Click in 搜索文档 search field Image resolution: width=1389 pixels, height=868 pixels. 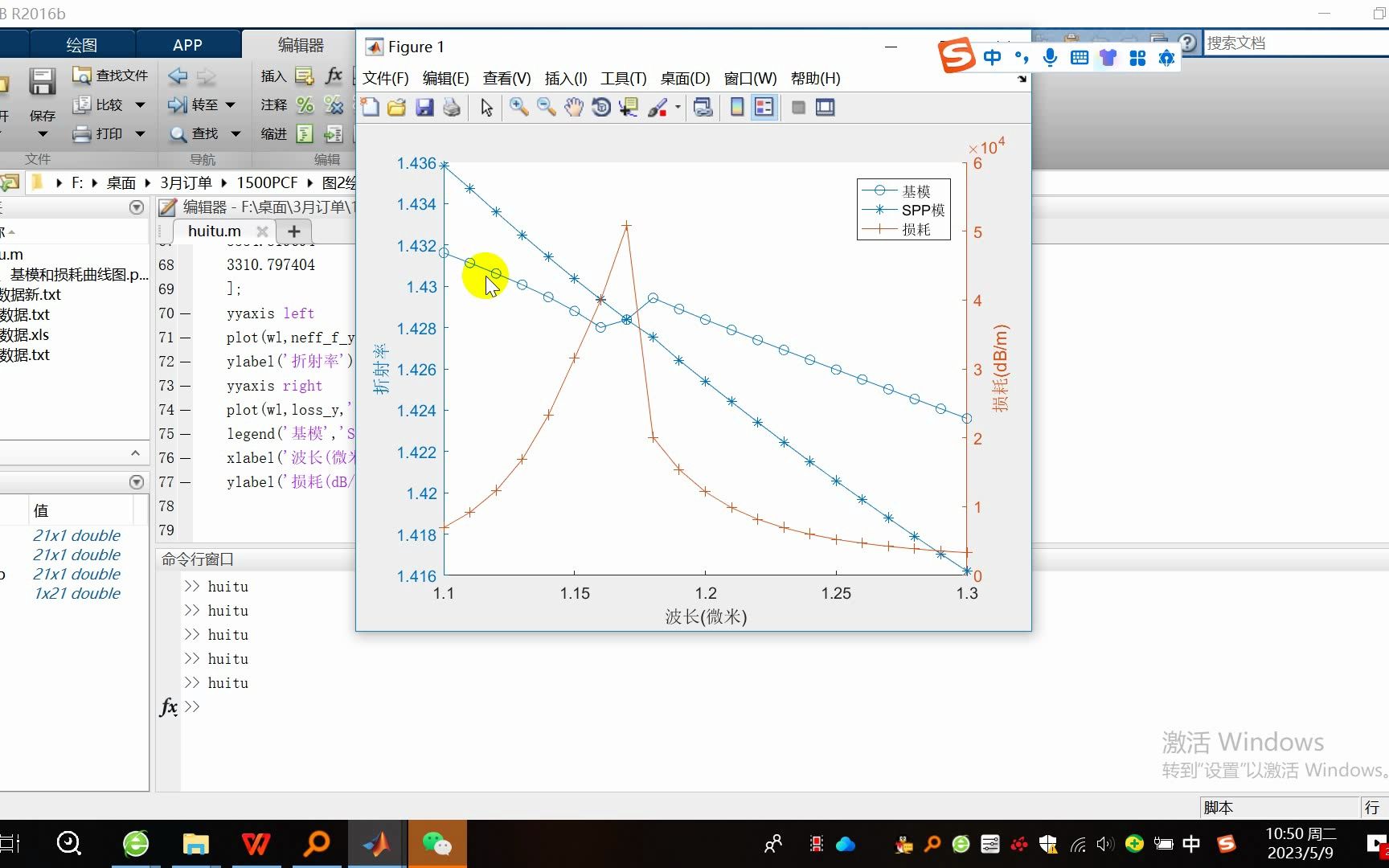(x=1295, y=43)
